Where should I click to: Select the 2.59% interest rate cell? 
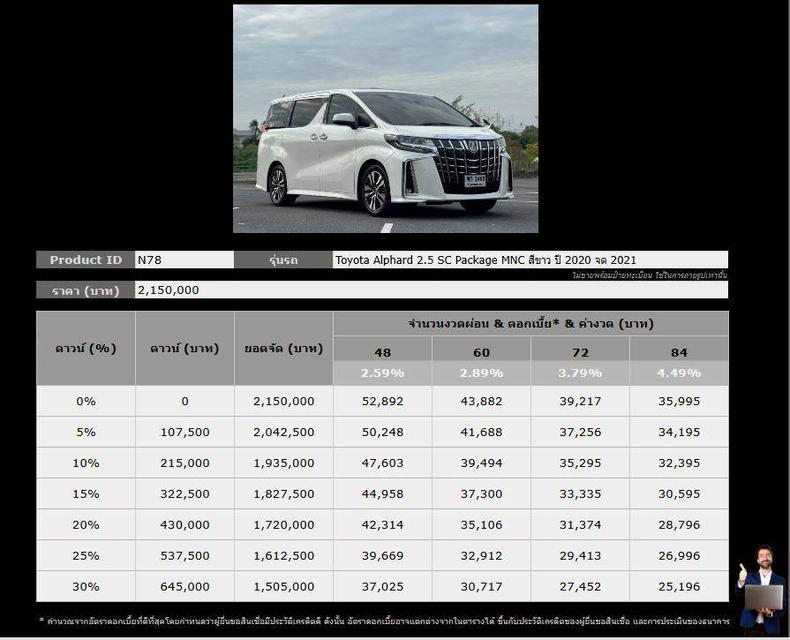[x=382, y=373]
